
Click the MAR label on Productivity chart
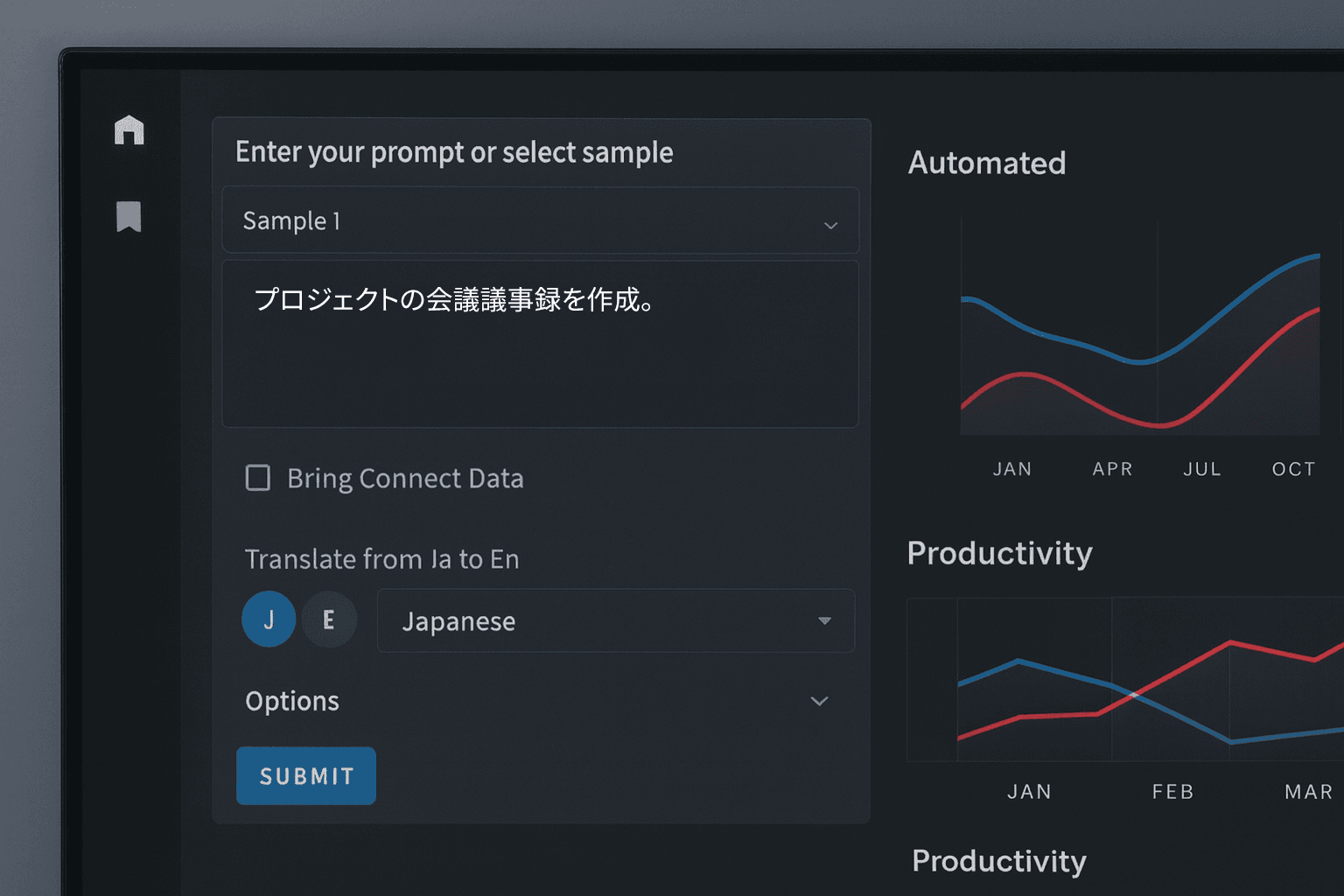coord(1307,791)
